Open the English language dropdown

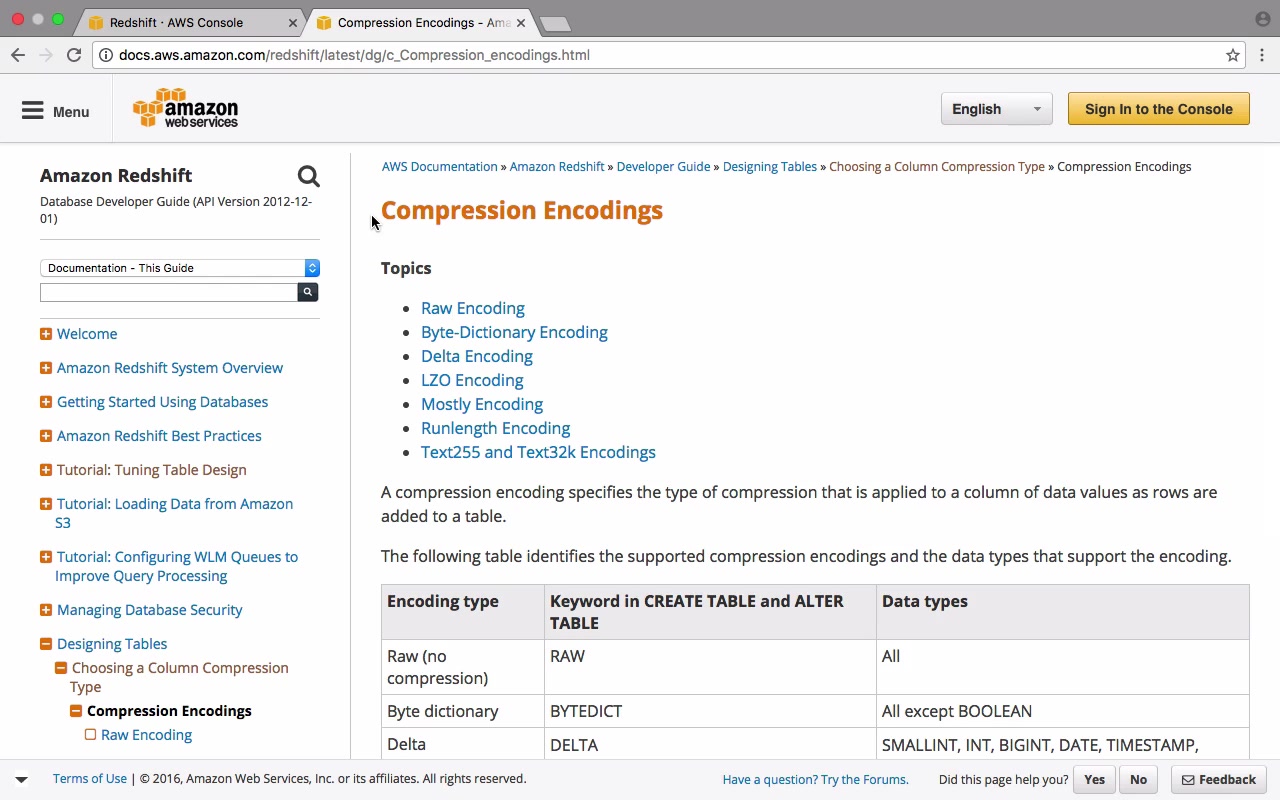tap(996, 109)
